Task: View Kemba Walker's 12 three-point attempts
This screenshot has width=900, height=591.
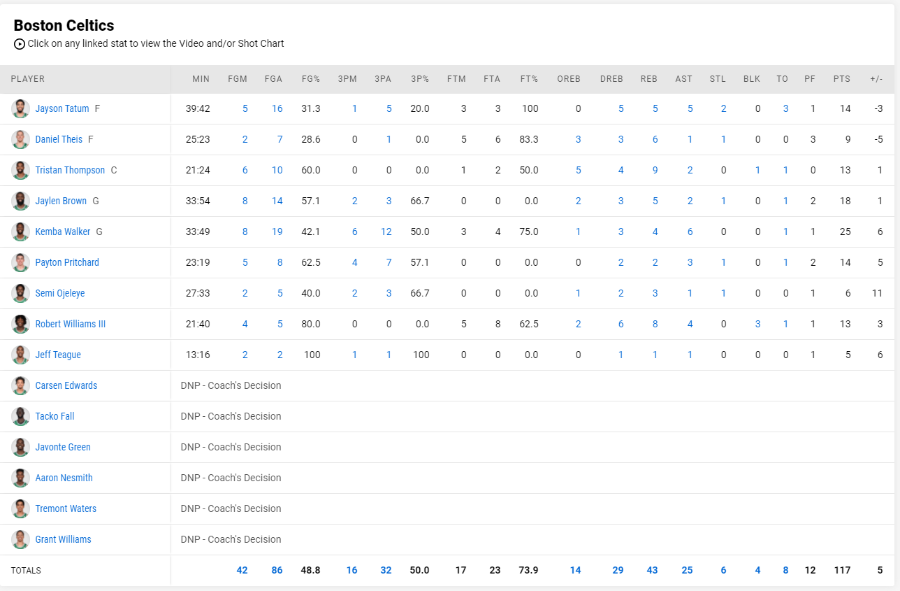Action: pyautogui.click(x=386, y=232)
